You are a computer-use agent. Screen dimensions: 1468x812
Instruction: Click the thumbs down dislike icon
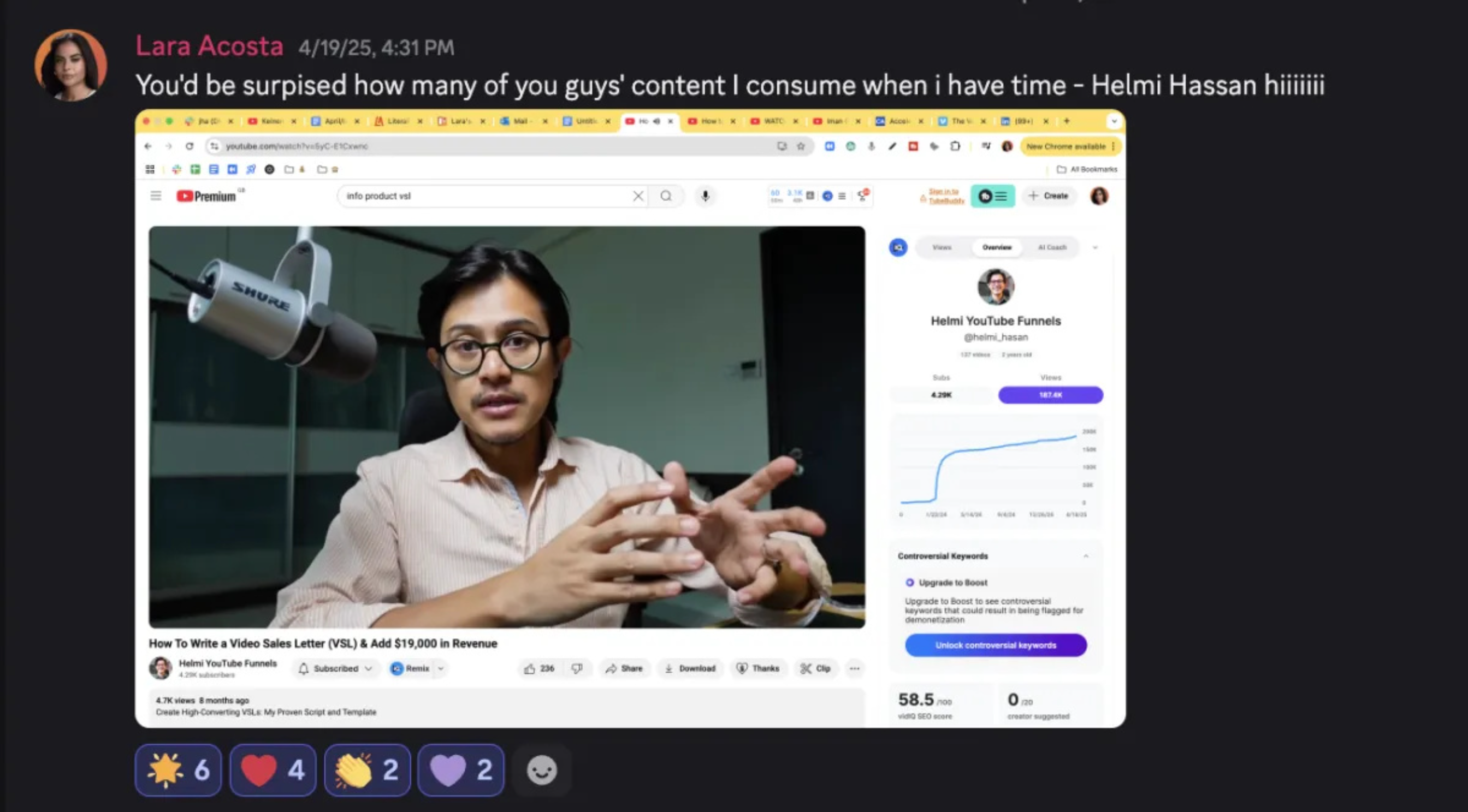click(x=577, y=668)
